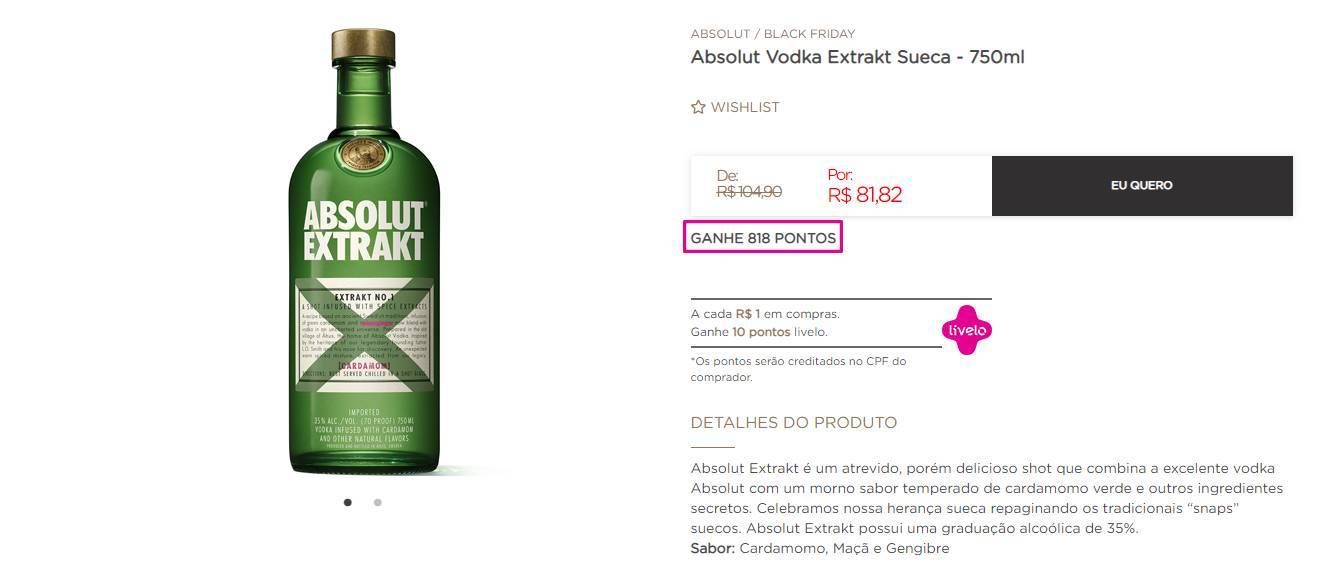Click the crossed-out price R$ 104,90
Viewport: 1329px width, 568px height.
pyautogui.click(x=749, y=192)
